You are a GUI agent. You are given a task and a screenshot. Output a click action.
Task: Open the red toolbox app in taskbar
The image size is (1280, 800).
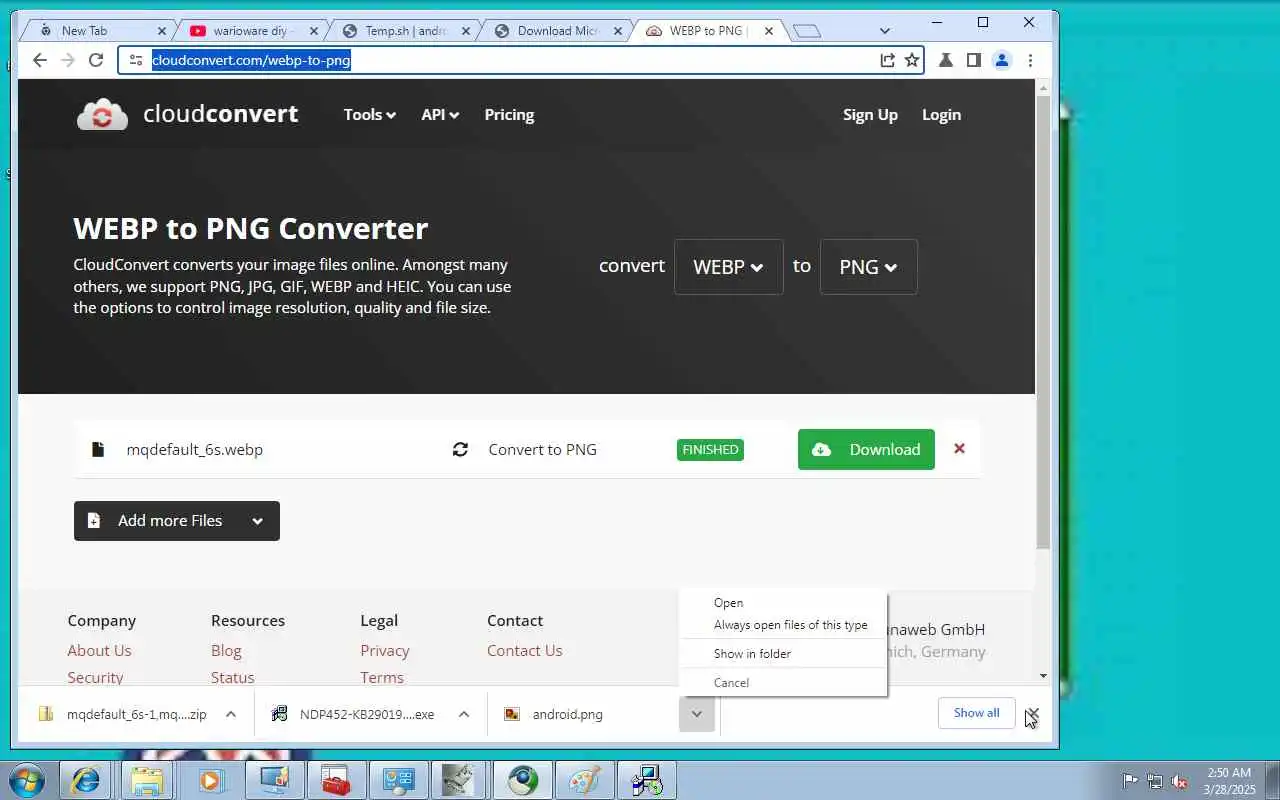335,780
